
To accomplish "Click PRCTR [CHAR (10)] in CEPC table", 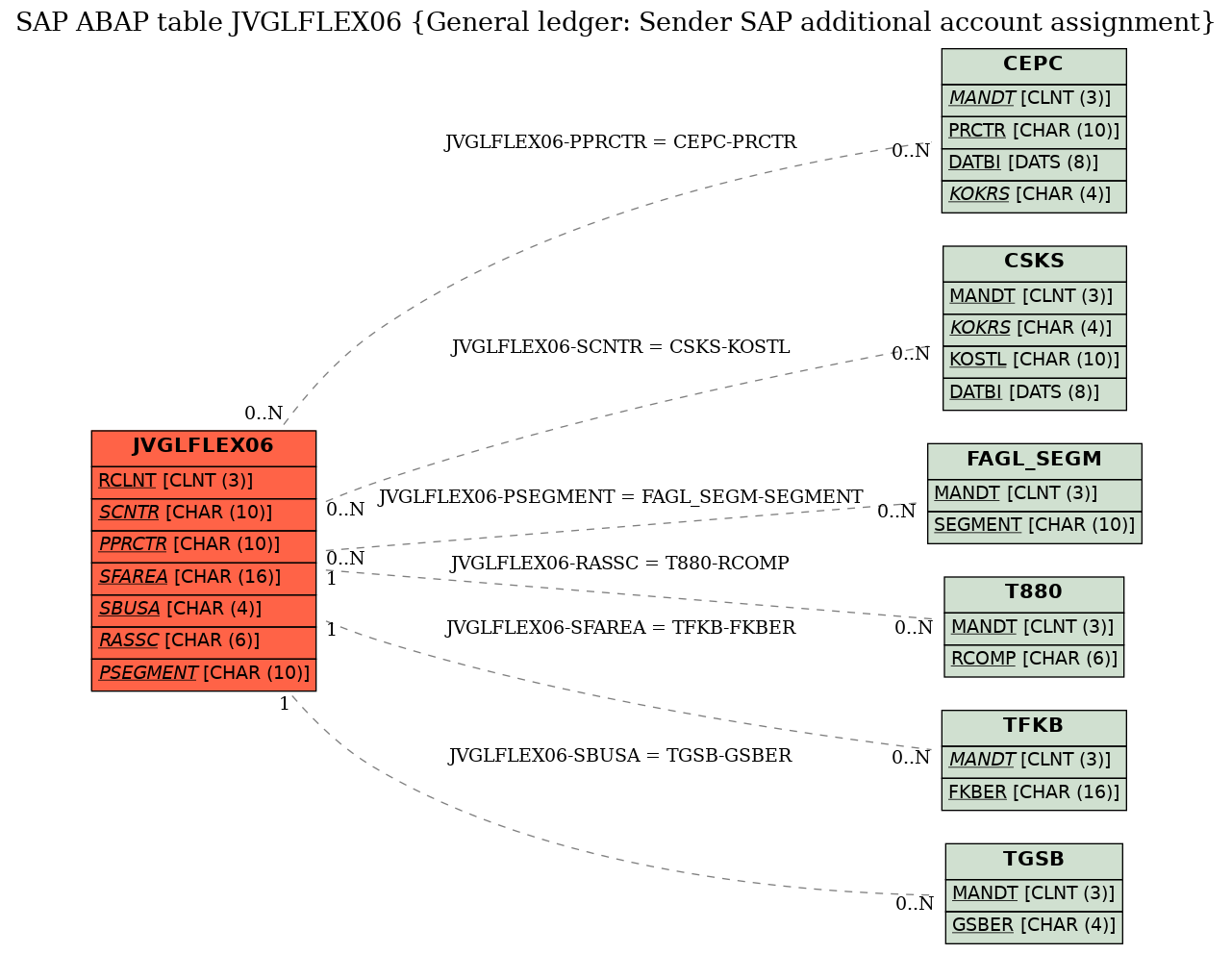I will (1034, 132).
